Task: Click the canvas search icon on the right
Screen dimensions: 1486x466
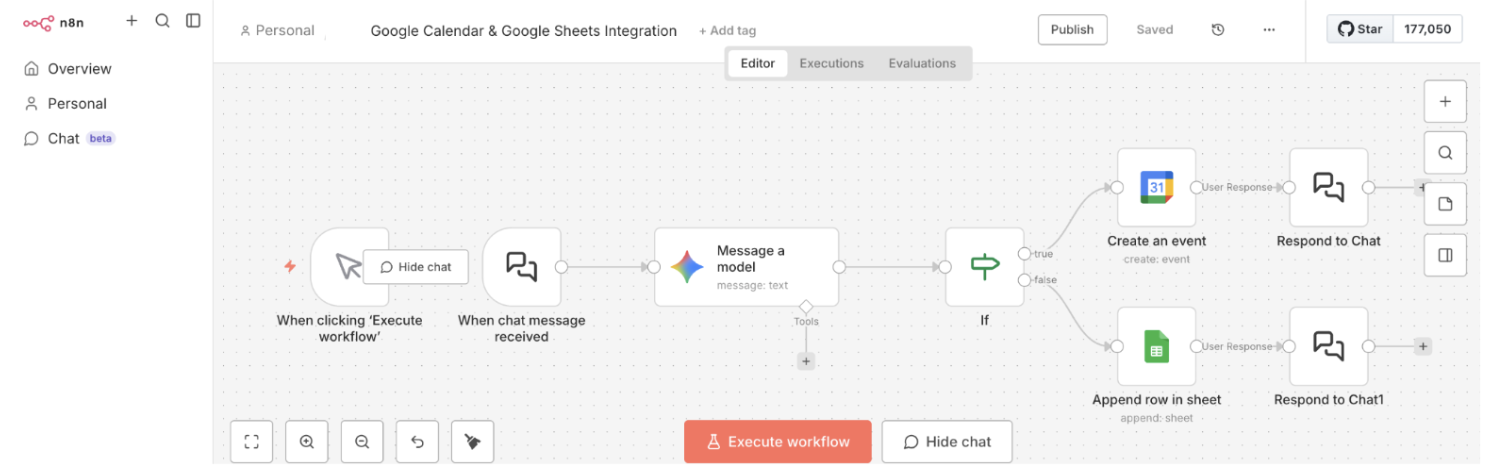Action: [x=1445, y=153]
